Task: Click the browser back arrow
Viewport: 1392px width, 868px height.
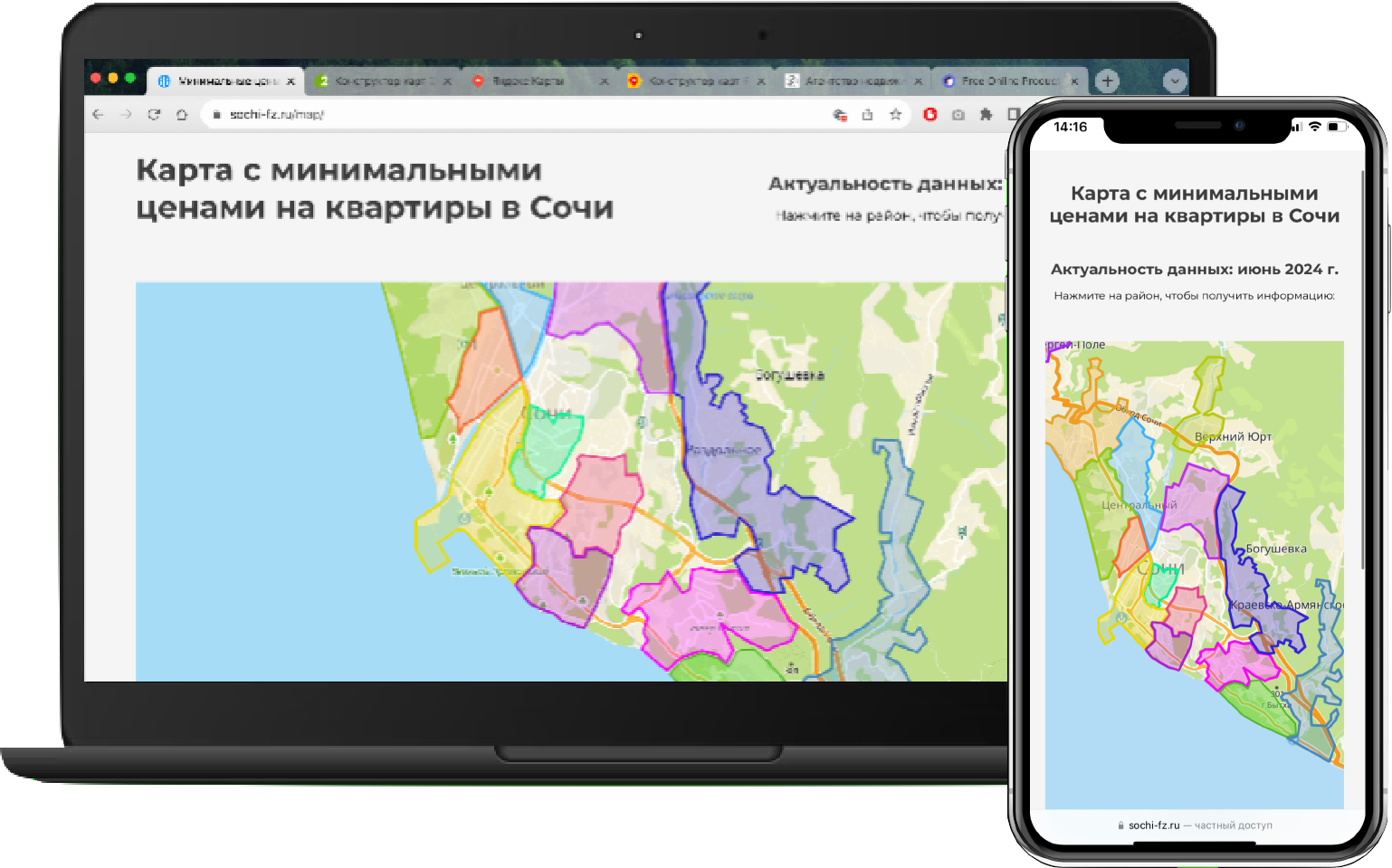Action: point(98,114)
